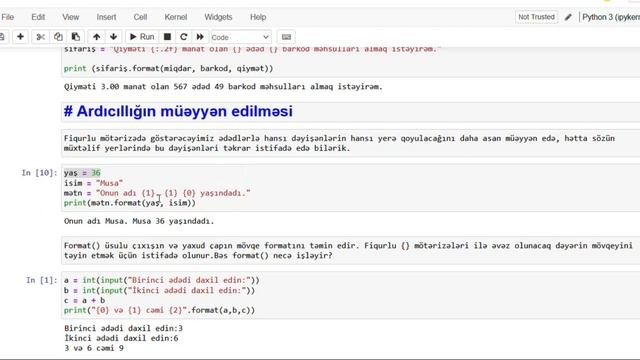Select the In [1] cell prompt
The width and height of the screenshot is (640, 360).
tap(42, 280)
